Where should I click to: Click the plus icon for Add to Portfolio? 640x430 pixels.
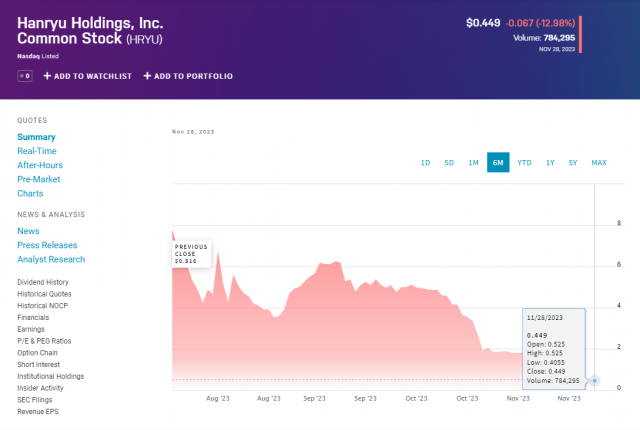[x=147, y=76]
